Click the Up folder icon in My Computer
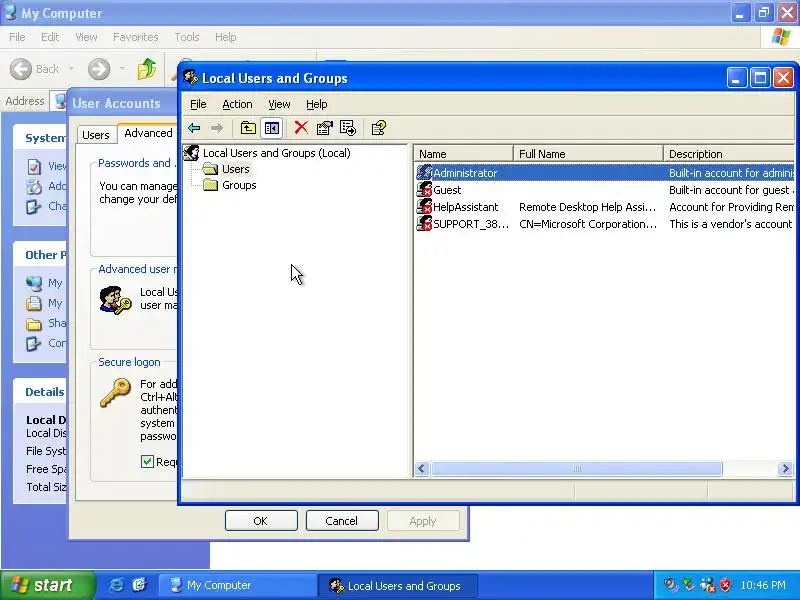Screen dimensions: 800x600 pyautogui.click(x=147, y=69)
